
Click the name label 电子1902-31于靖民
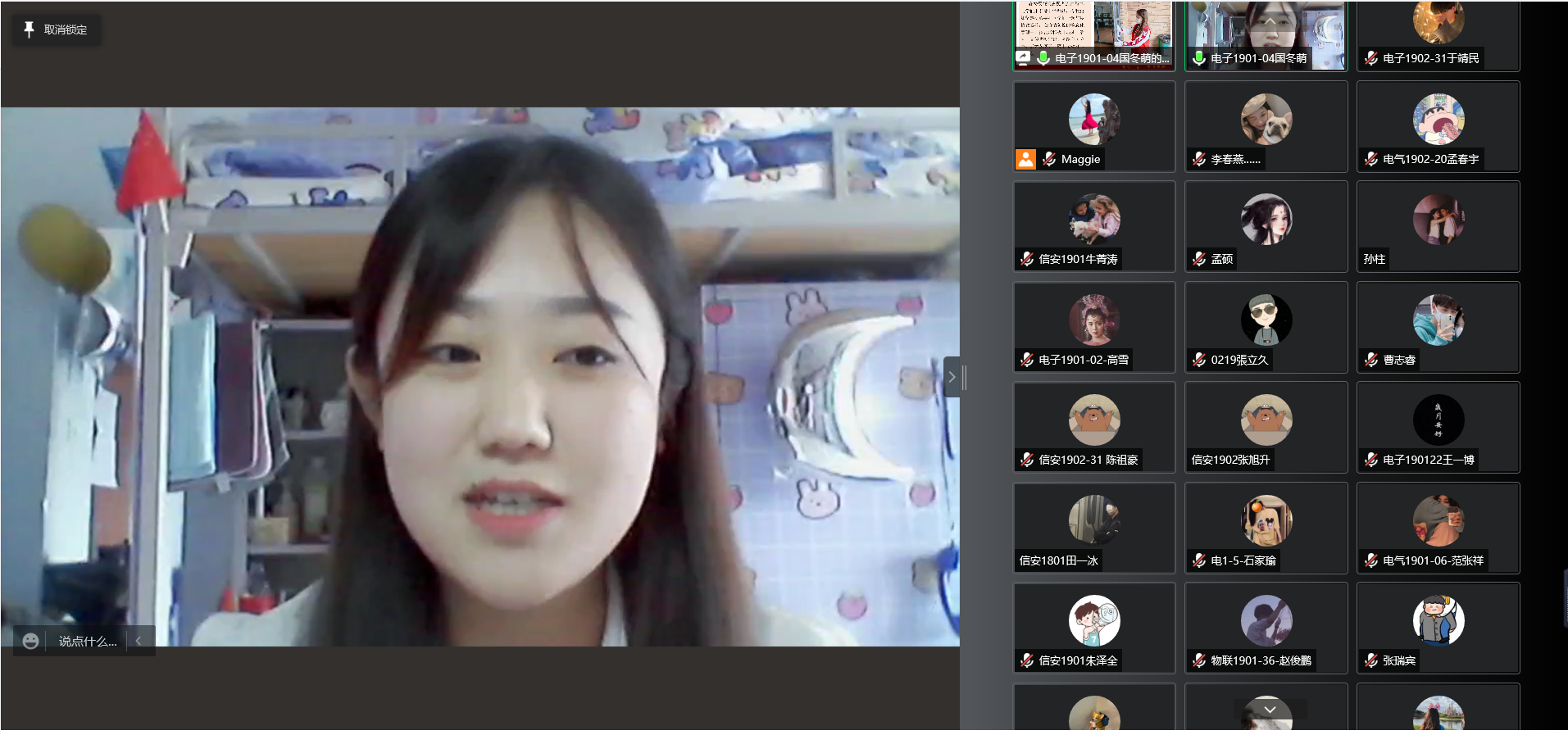point(1431,58)
